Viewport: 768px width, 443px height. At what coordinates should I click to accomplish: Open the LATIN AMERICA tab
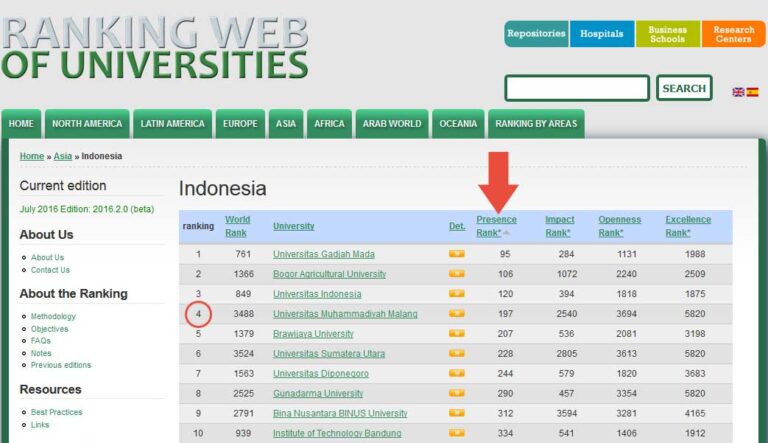click(172, 123)
